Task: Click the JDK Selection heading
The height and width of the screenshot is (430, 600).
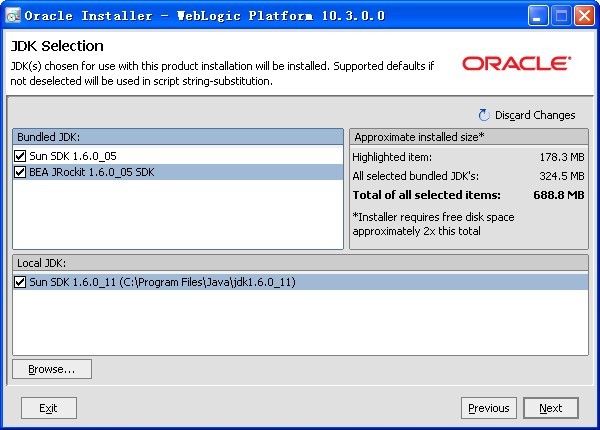Action: [57, 46]
